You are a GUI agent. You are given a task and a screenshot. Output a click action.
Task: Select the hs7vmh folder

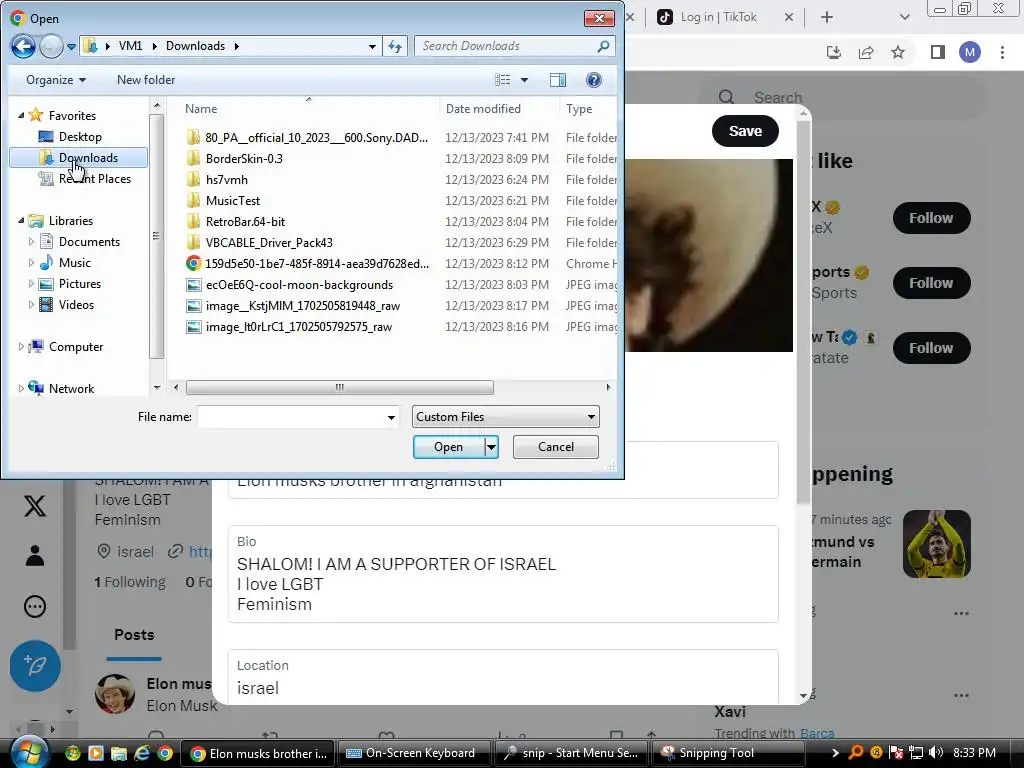(226, 180)
